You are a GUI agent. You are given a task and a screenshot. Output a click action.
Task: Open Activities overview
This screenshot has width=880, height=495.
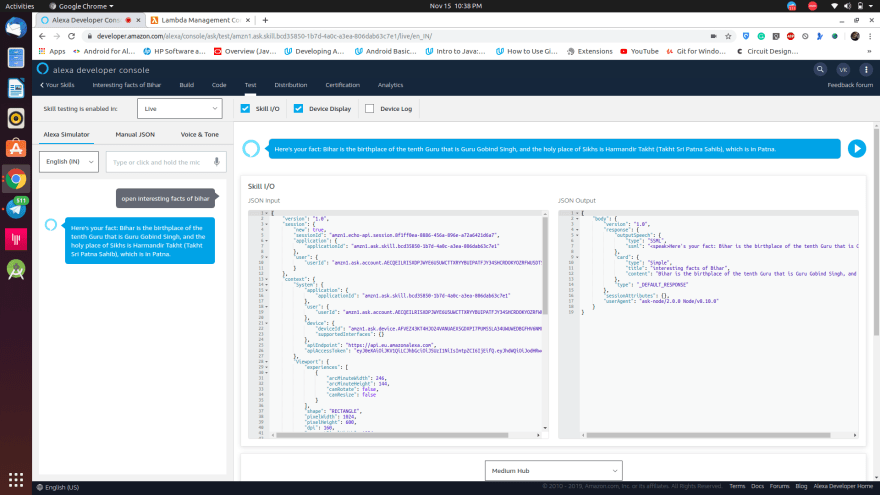[20, 6]
